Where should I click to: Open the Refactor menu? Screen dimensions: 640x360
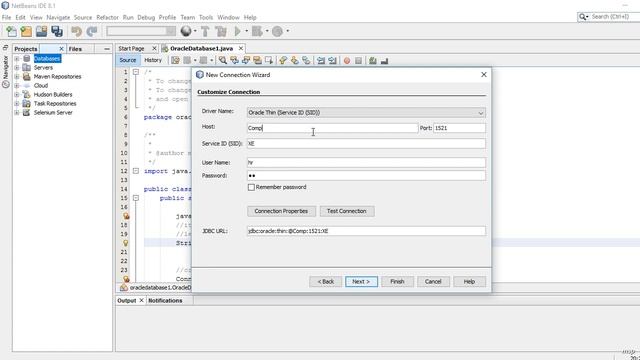pos(107,18)
